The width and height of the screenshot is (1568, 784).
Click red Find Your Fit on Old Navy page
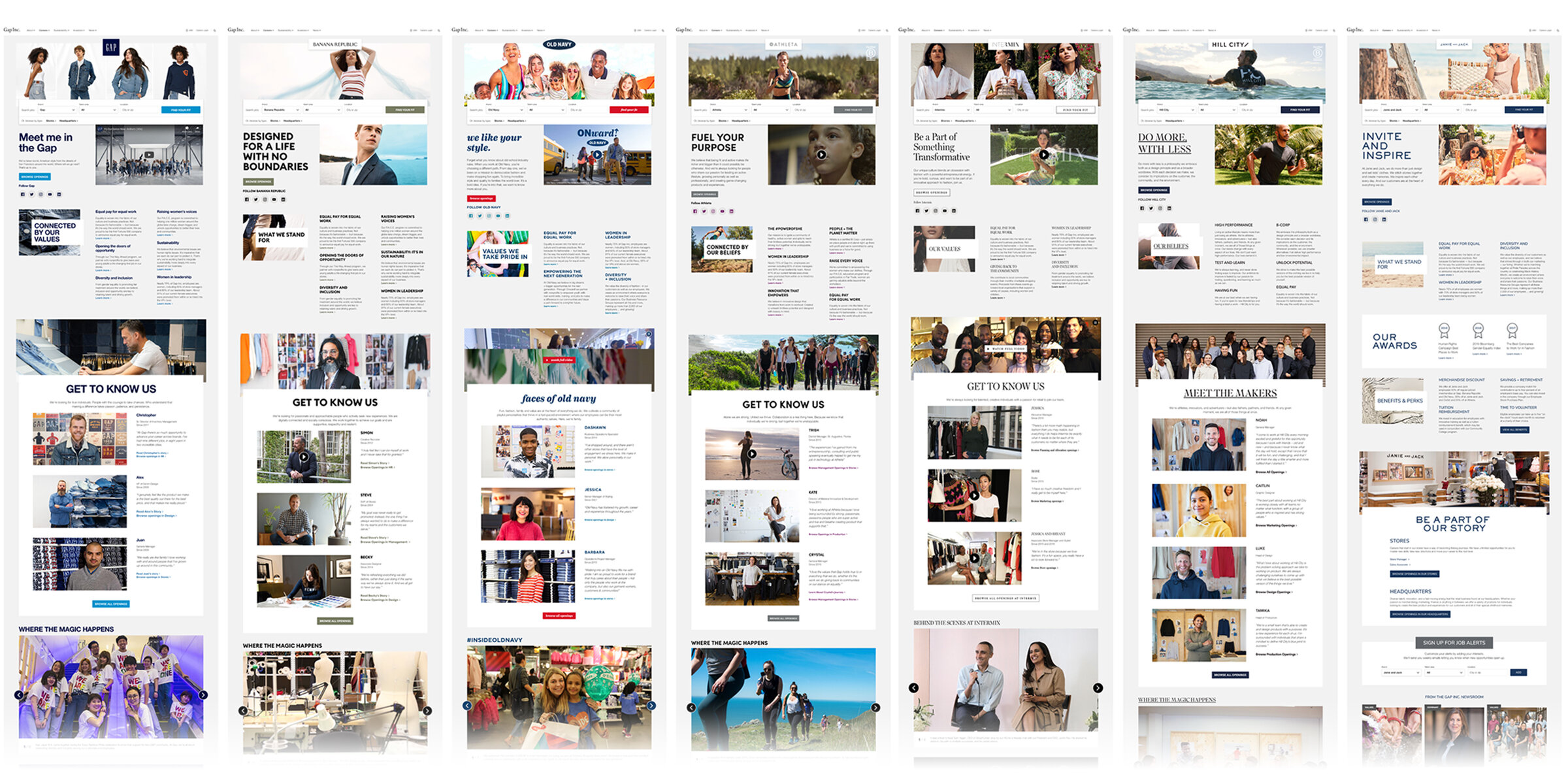[629, 110]
